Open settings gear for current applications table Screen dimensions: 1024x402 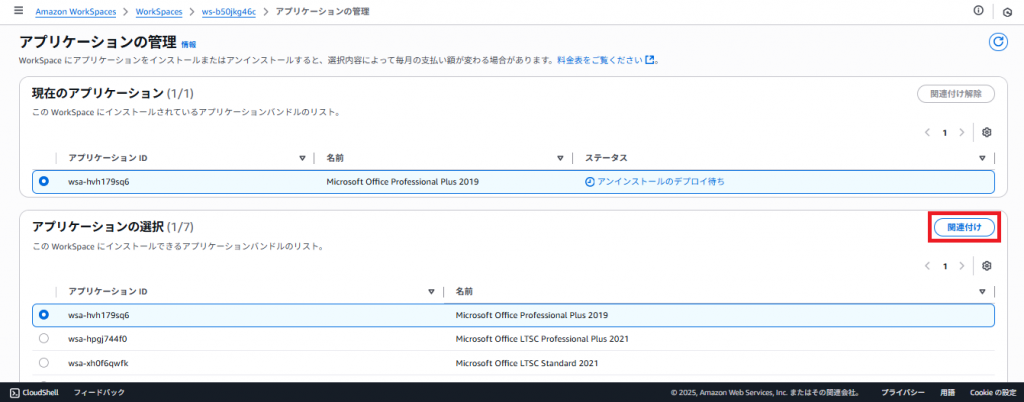coord(986,132)
